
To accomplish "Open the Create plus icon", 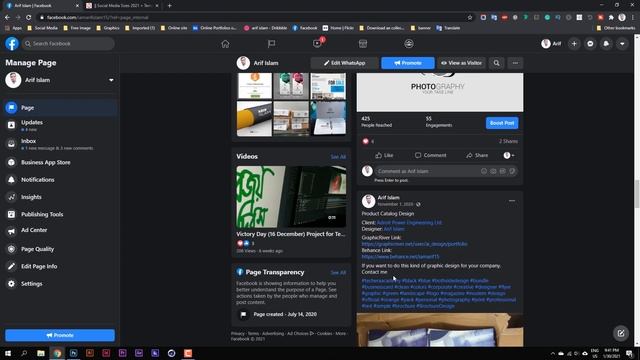I will pyautogui.click(x=574, y=44).
